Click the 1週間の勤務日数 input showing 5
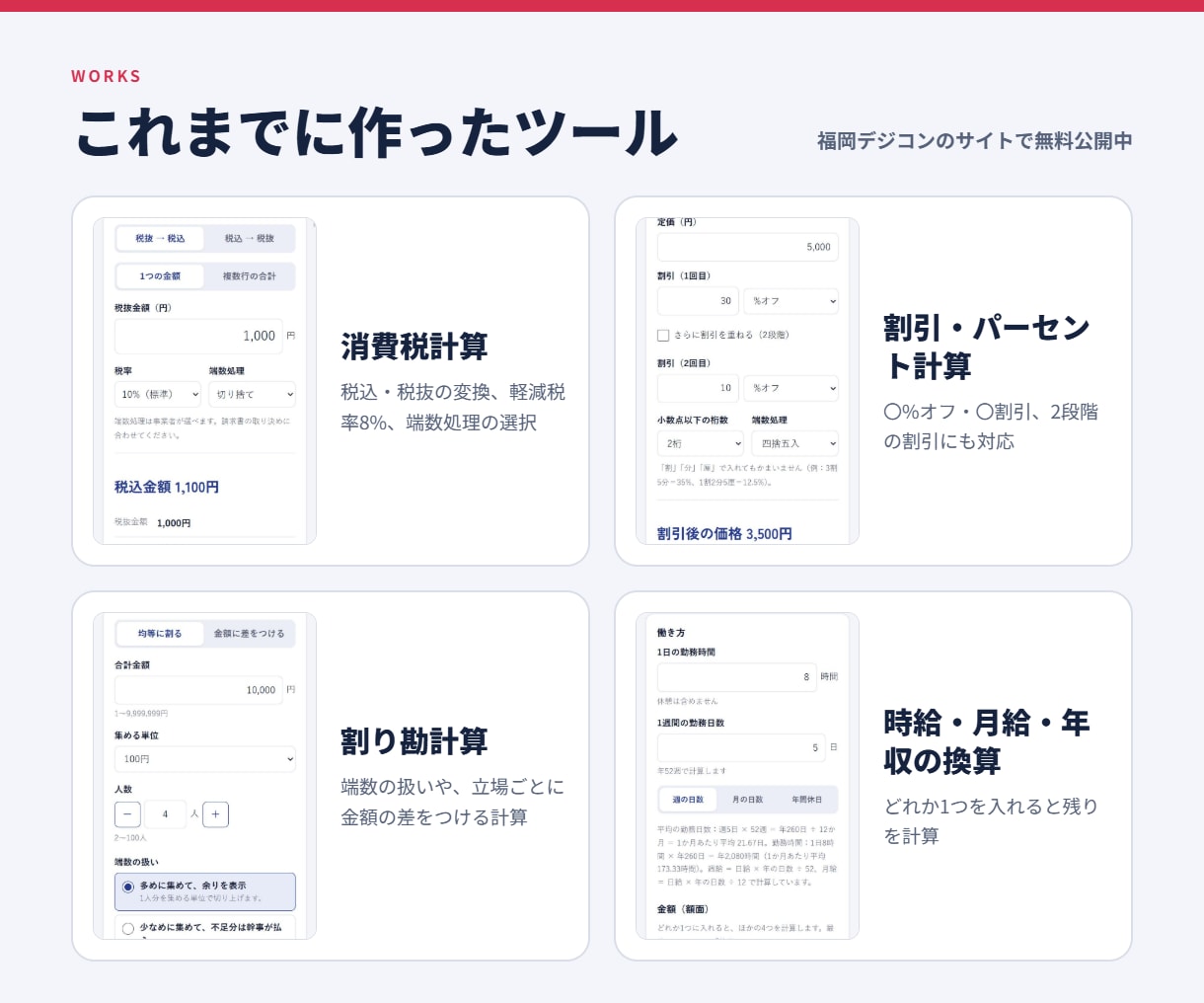Image resolution: width=1204 pixels, height=1003 pixels. click(741, 748)
